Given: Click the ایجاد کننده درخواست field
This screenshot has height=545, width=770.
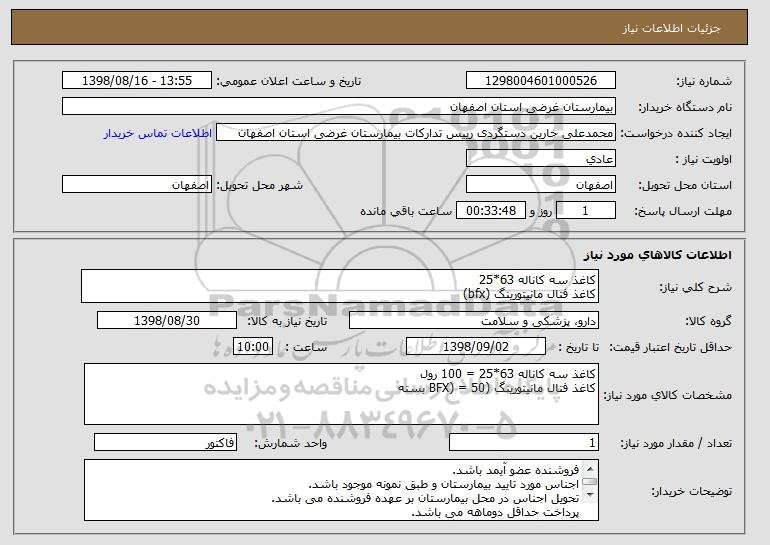Looking at the screenshot, I should (x=416, y=133).
